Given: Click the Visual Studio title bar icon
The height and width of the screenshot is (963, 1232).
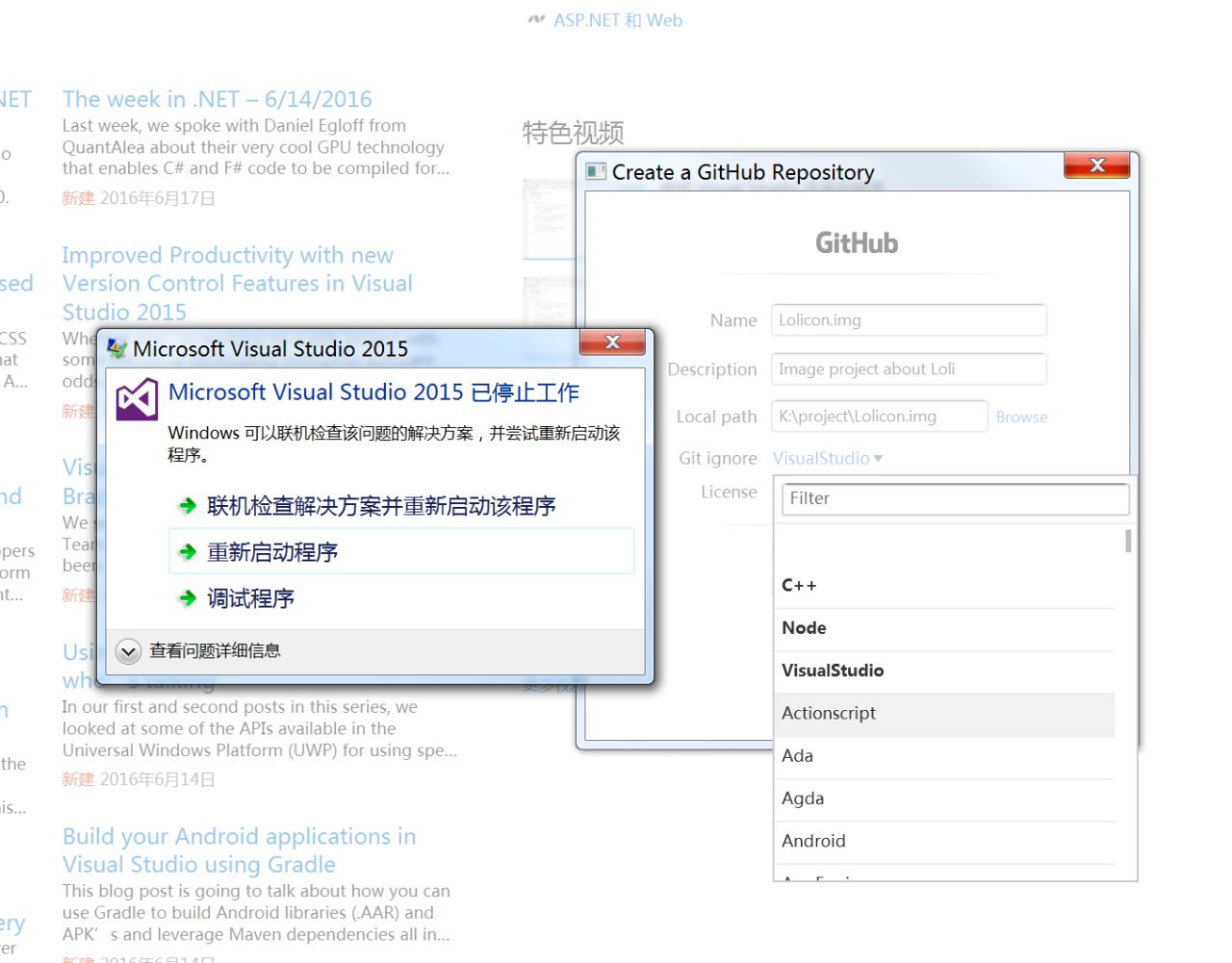Looking at the screenshot, I should click(x=117, y=348).
